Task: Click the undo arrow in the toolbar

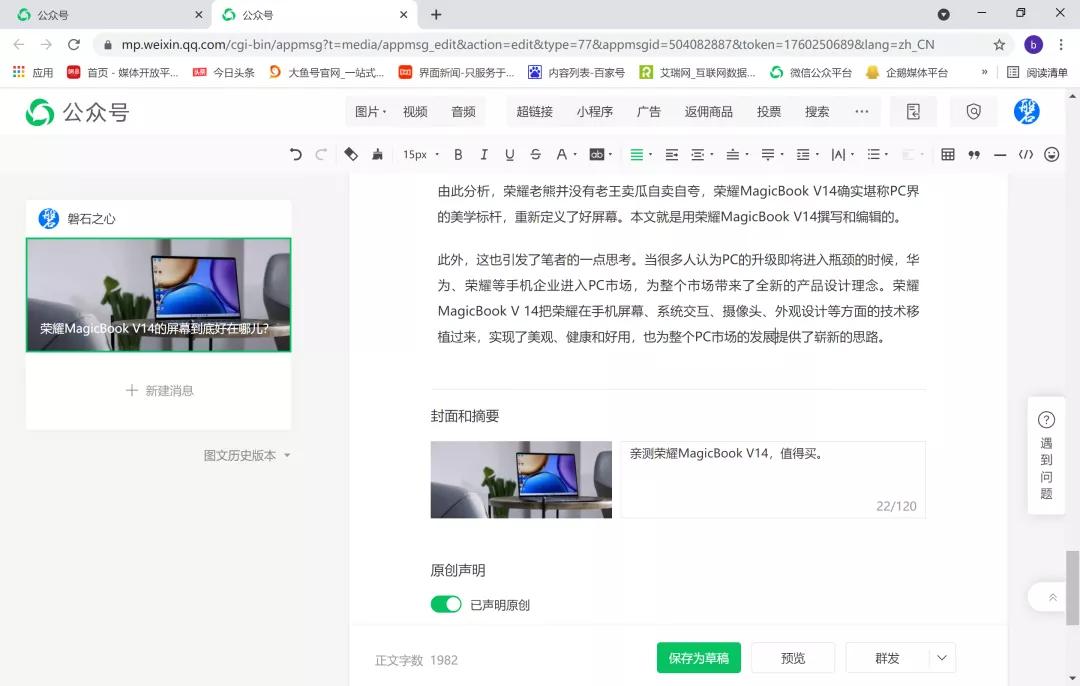Action: (x=294, y=154)
